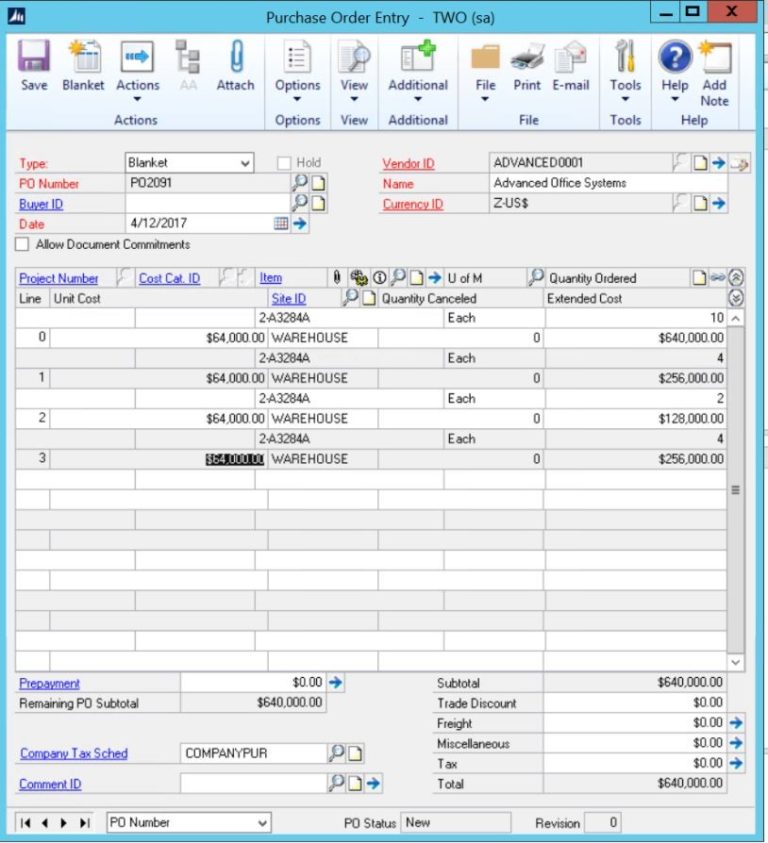Open the Date calendar picker icon
This screenshot has width=768, height=843.
281,223
